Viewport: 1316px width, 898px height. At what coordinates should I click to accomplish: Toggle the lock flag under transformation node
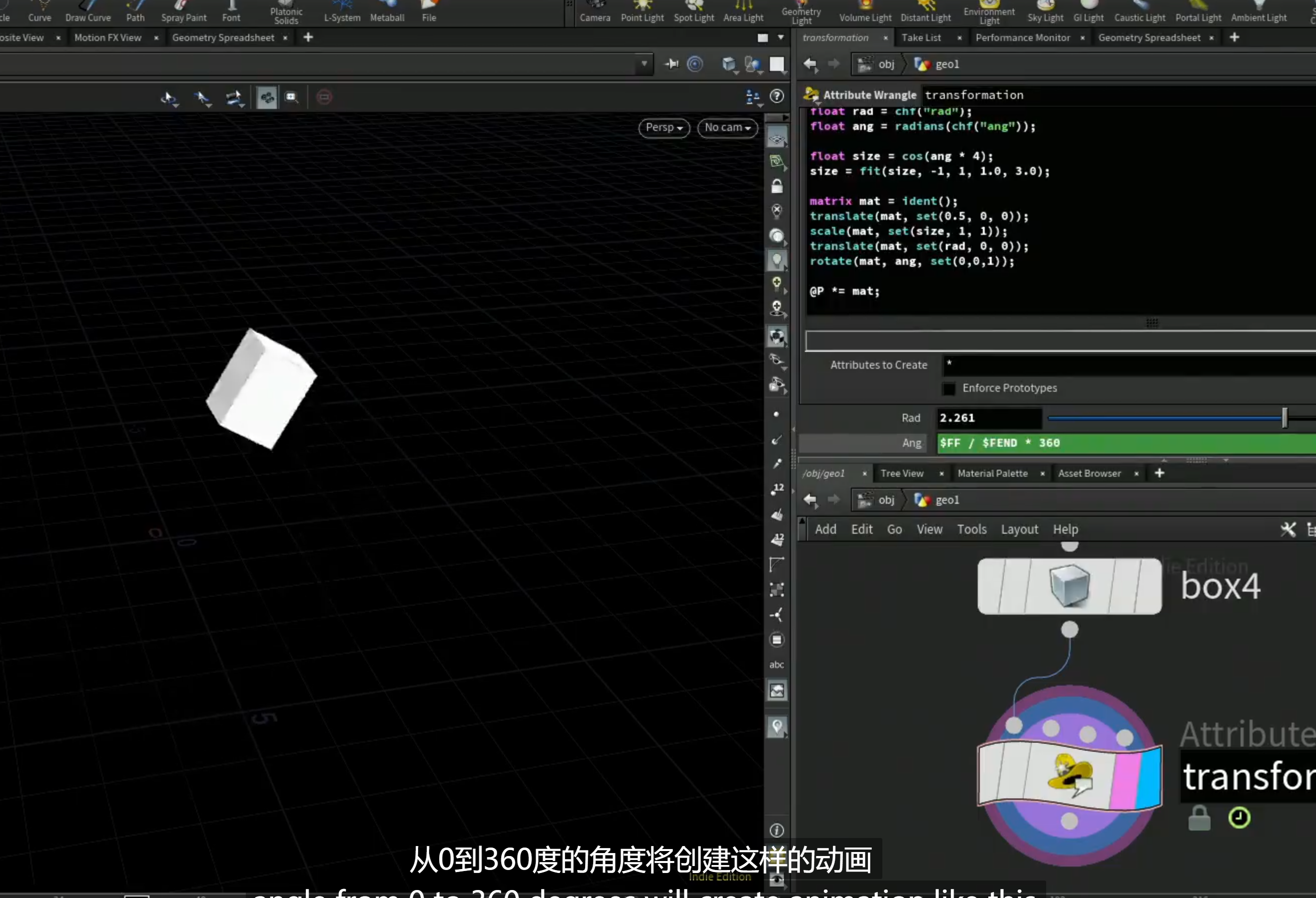coord(1199,818)
